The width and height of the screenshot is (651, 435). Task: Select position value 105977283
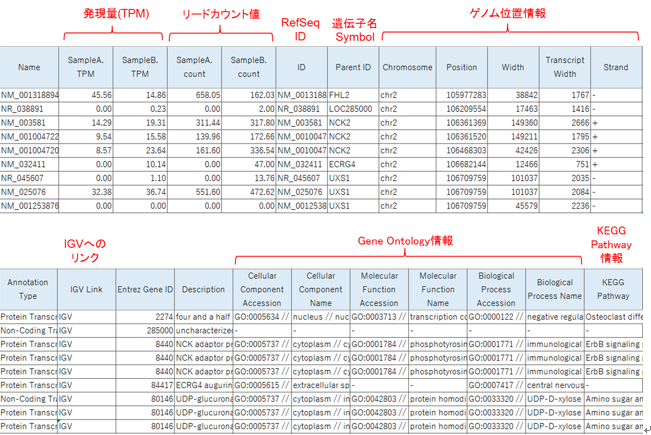point(462,95)
